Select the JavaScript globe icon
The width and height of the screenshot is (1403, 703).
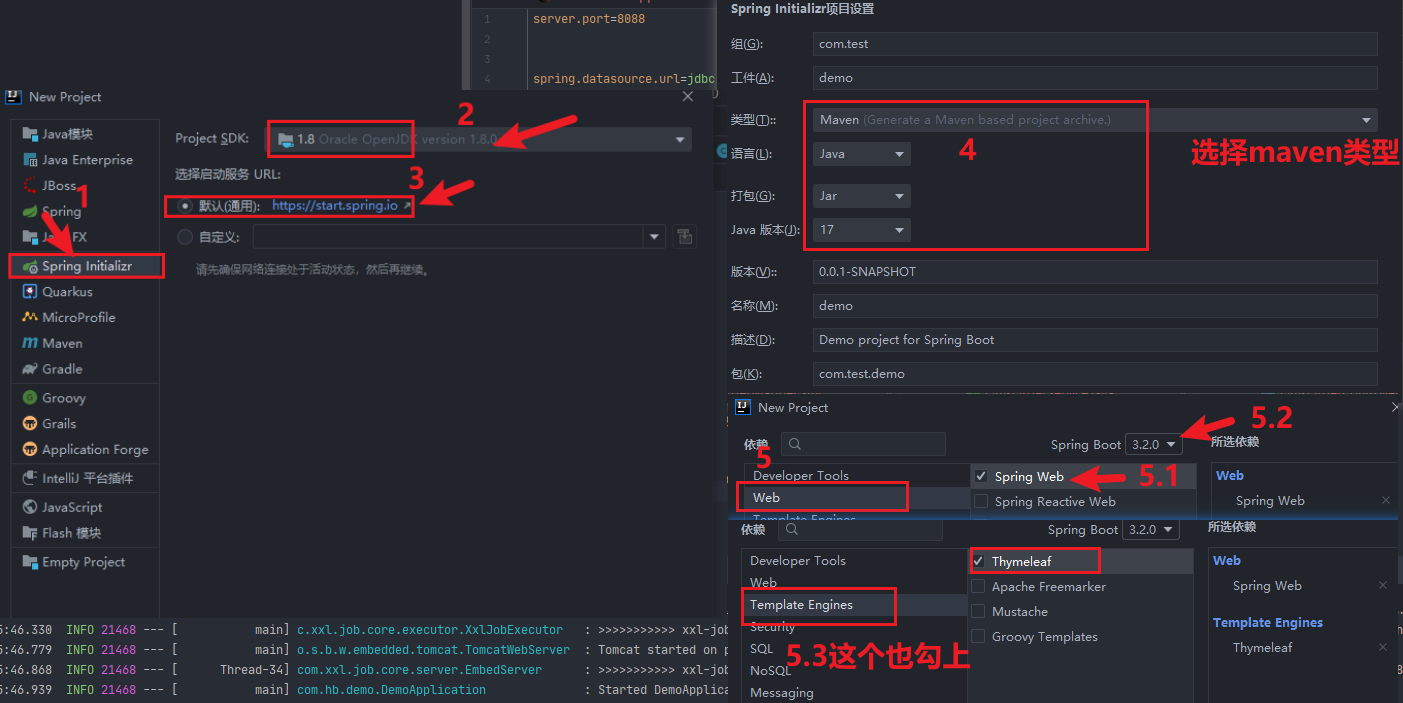pos(29,507)
